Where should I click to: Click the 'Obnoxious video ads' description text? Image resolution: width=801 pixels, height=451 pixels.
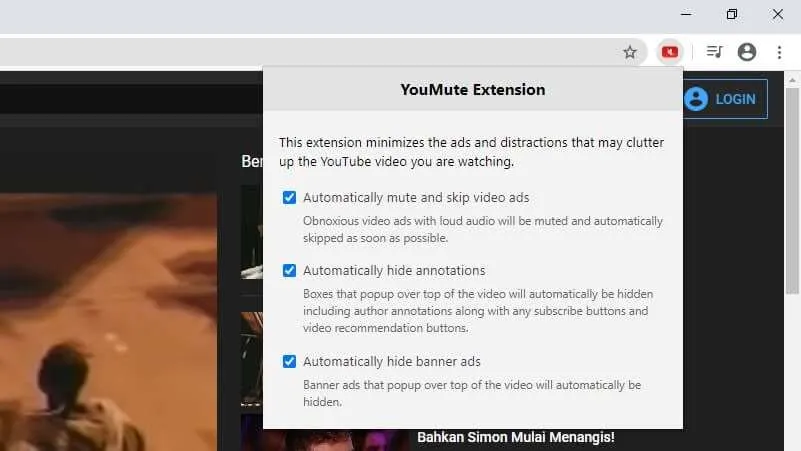pos(483,229)
